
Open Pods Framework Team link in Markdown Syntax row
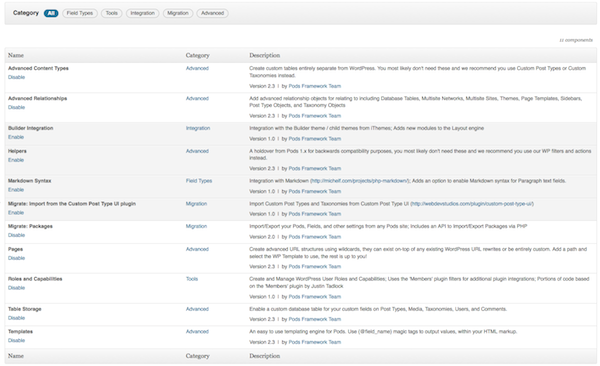click(315, 192)
